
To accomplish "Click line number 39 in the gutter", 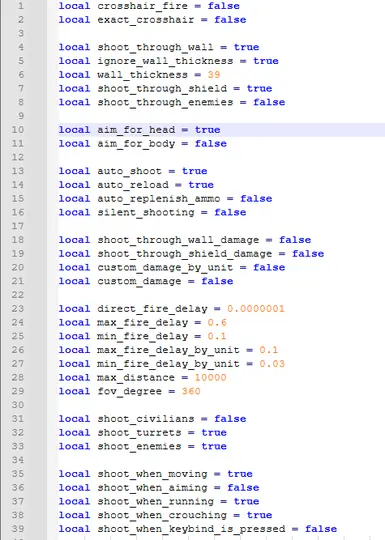I will [x=18, y=529].
